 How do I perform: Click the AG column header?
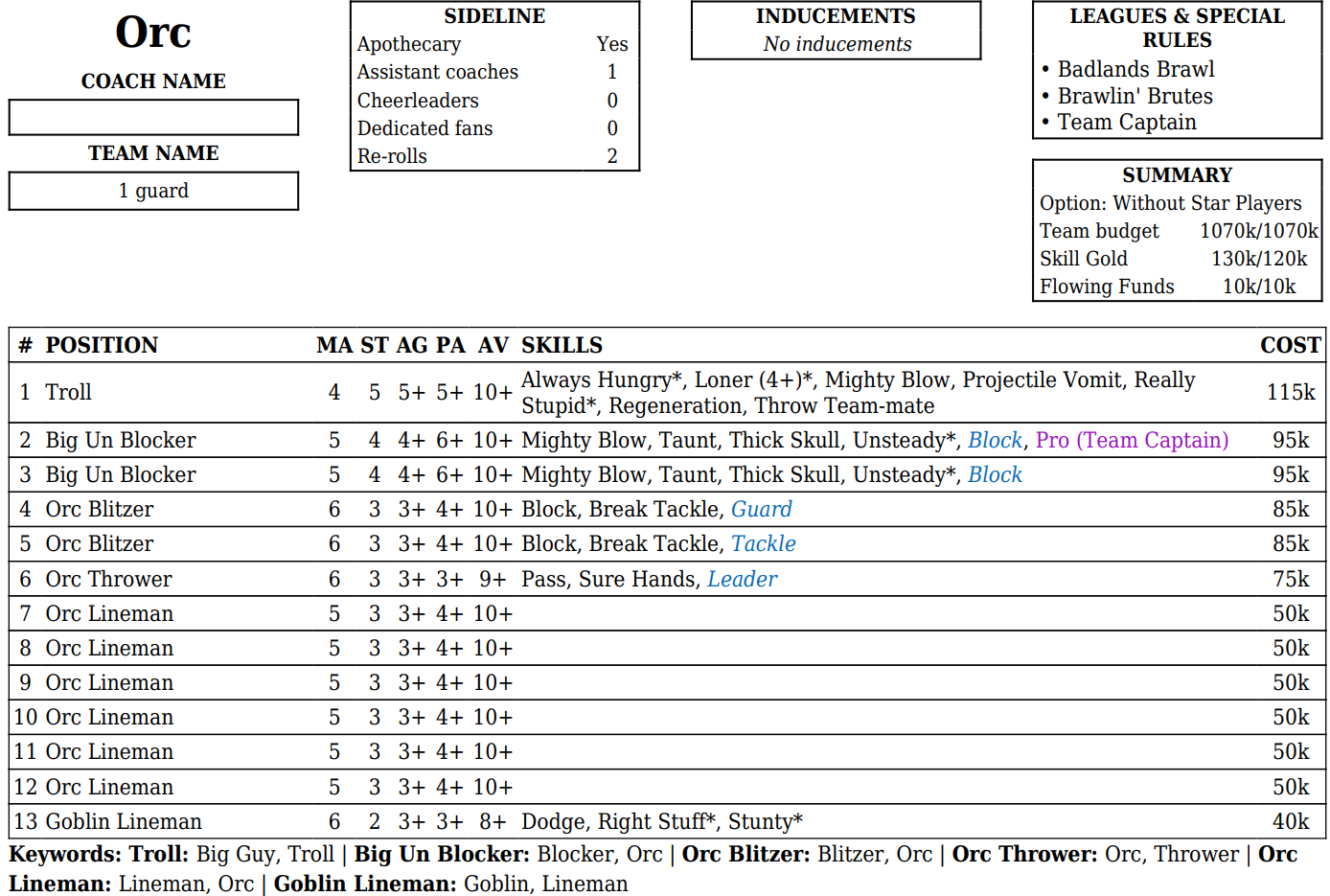tap(412, 345)
